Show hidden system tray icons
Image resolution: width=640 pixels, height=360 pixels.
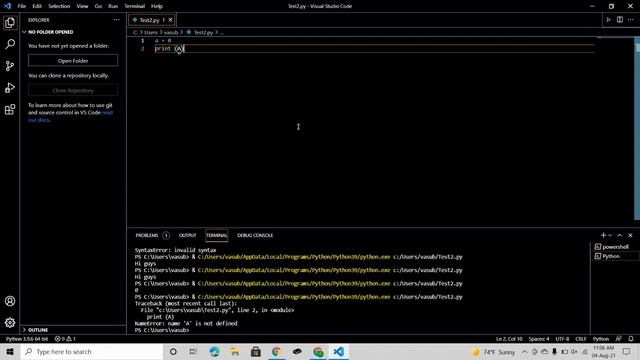click(524, 351)
